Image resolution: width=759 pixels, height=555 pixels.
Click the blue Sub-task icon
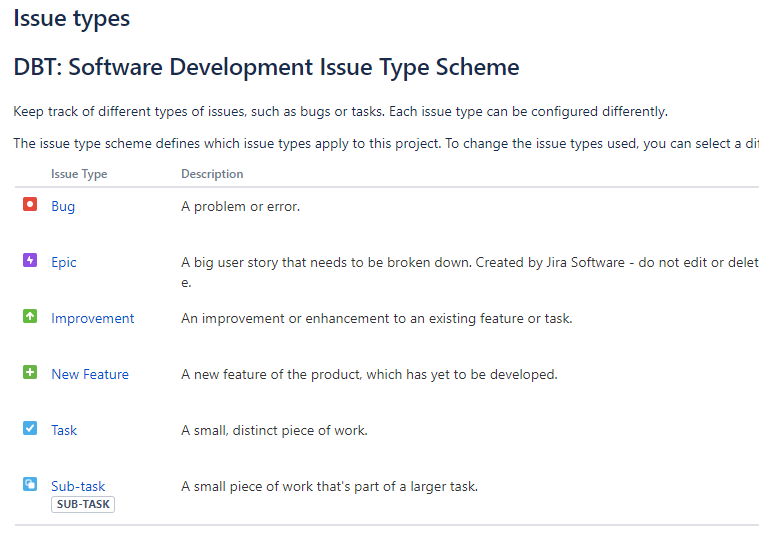[30, 484]
